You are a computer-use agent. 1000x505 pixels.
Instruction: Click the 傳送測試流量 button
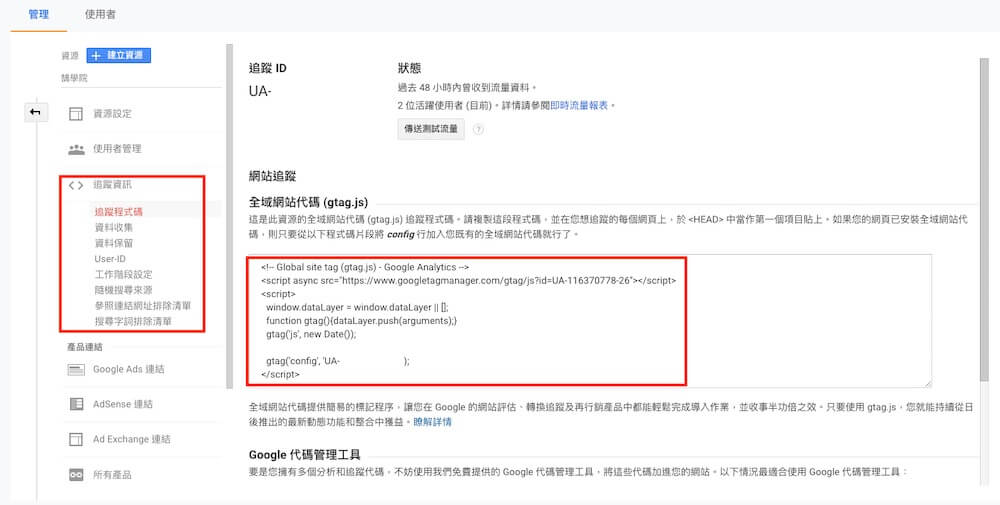pos(431,129)
